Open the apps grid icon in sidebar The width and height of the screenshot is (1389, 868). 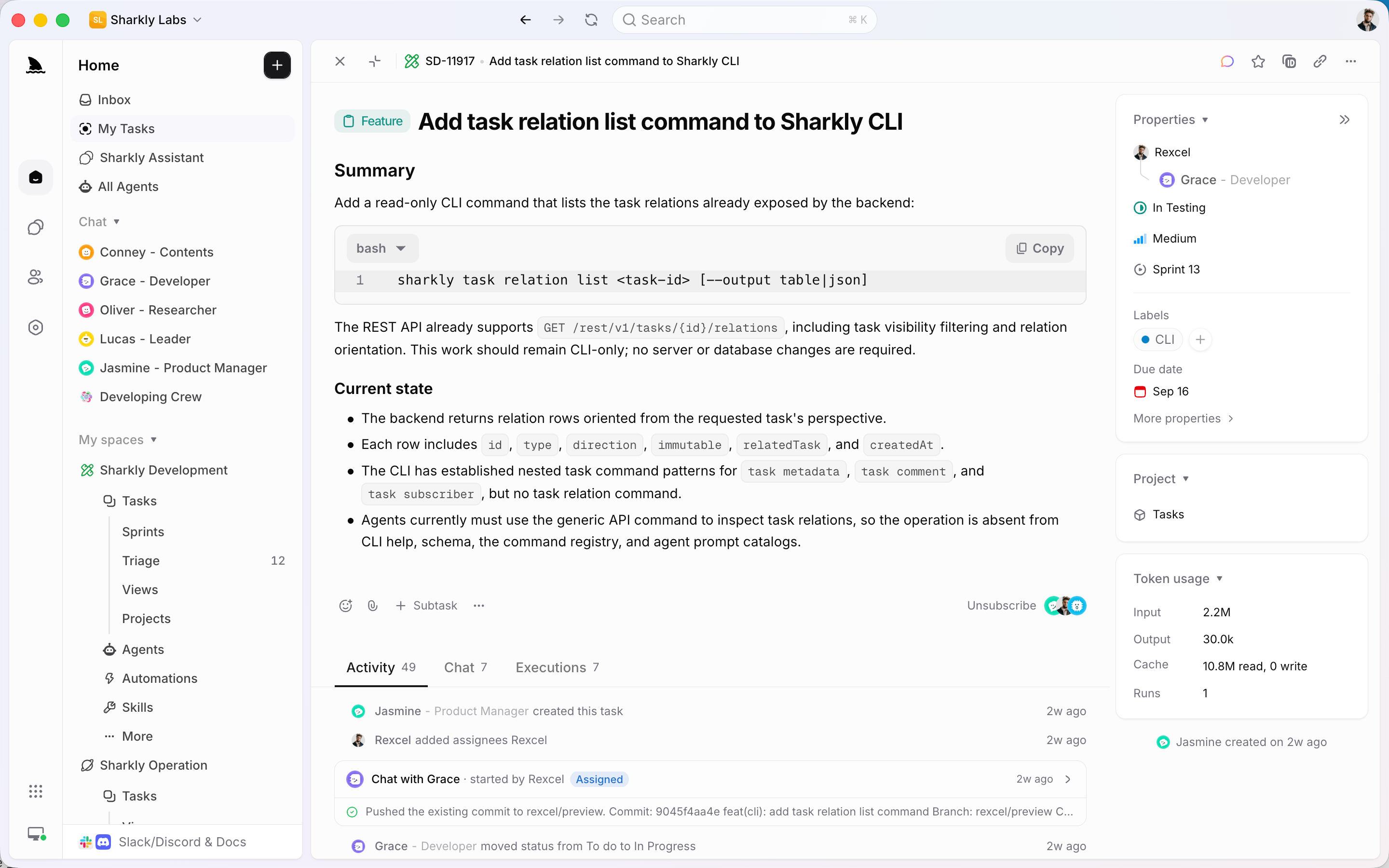[36, 792]
